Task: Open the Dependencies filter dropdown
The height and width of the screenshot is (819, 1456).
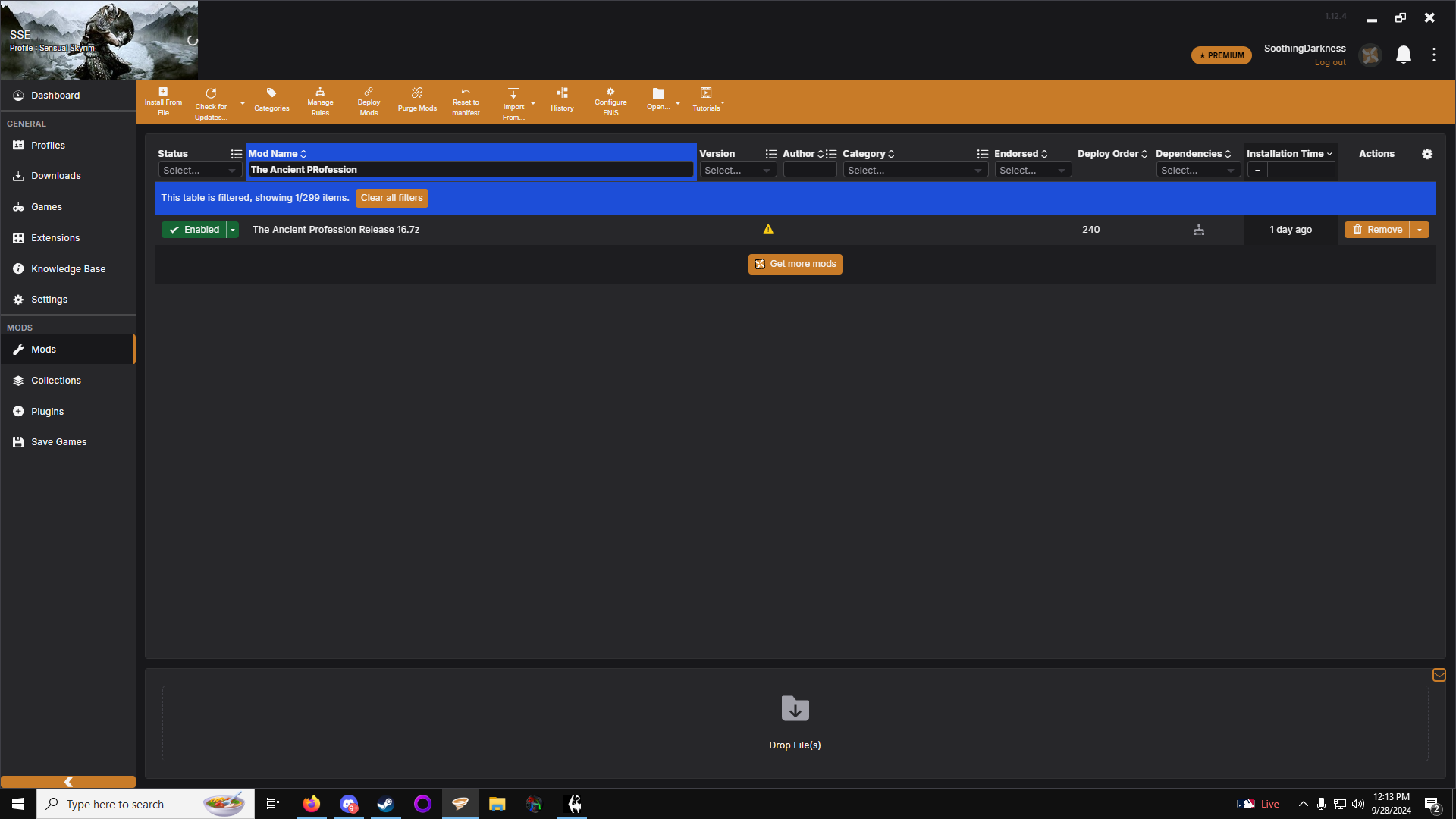Action: (x=1198, y=171)
